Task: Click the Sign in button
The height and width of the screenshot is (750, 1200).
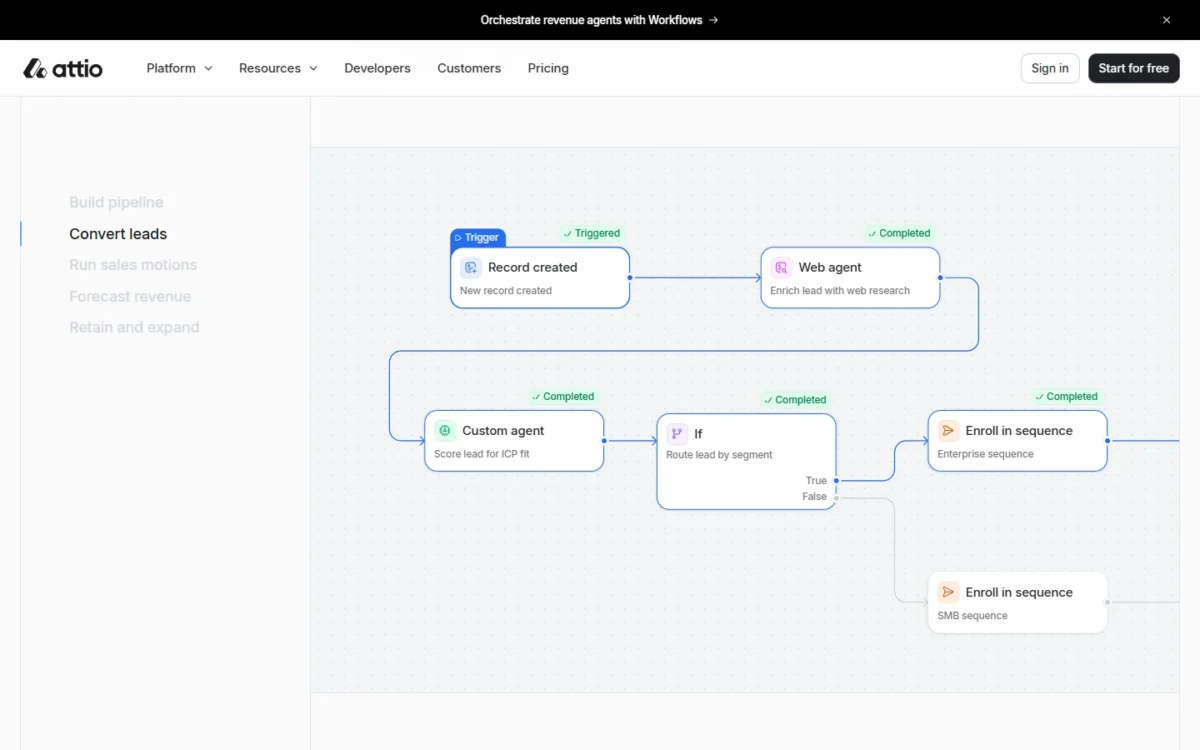Action: point(1050,68)
